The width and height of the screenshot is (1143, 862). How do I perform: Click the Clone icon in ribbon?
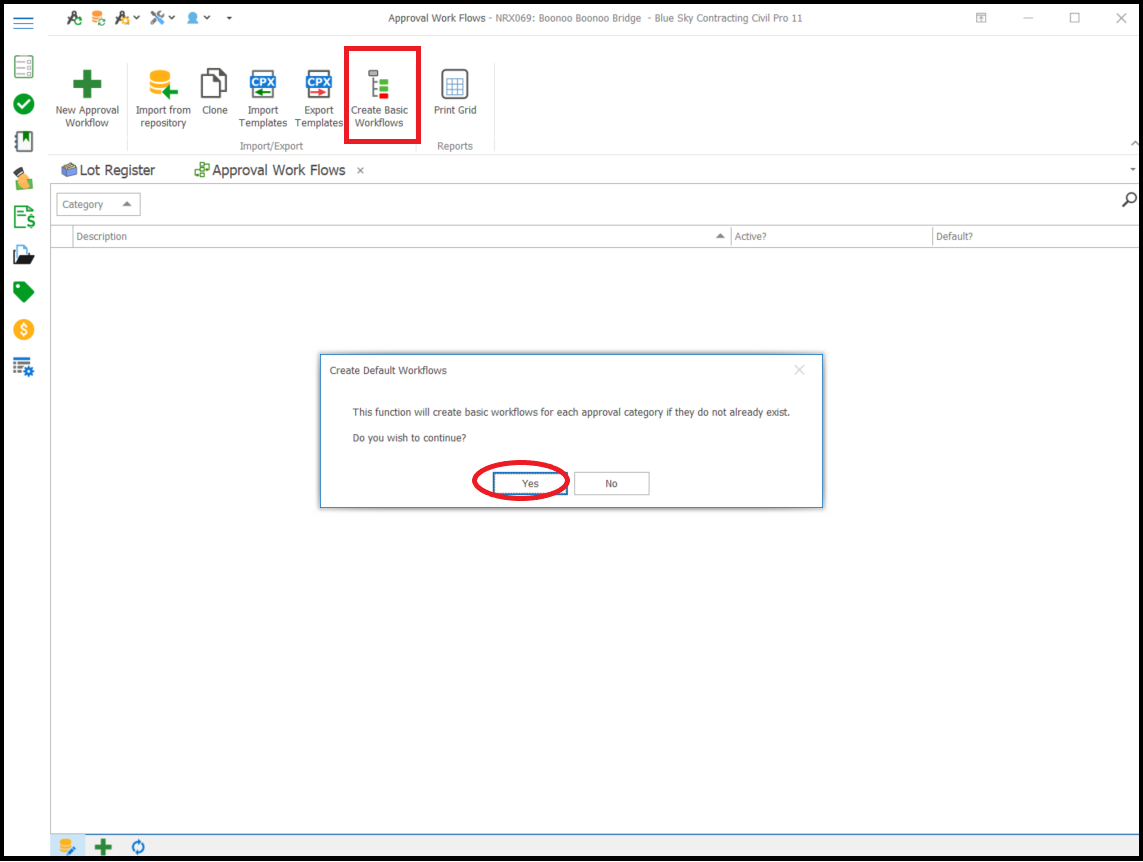(214, 86)
